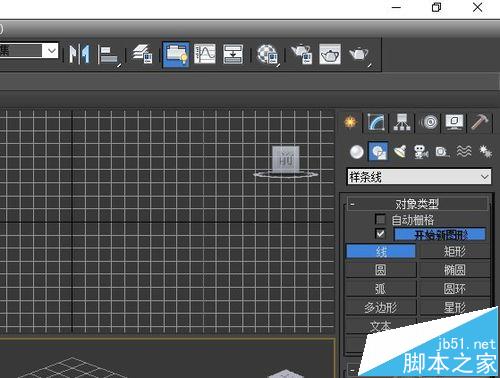Toggle the Layer Explorer toolbar button
Image resolution: width=500 pixels, height=378 pixels.
point(176,54)
